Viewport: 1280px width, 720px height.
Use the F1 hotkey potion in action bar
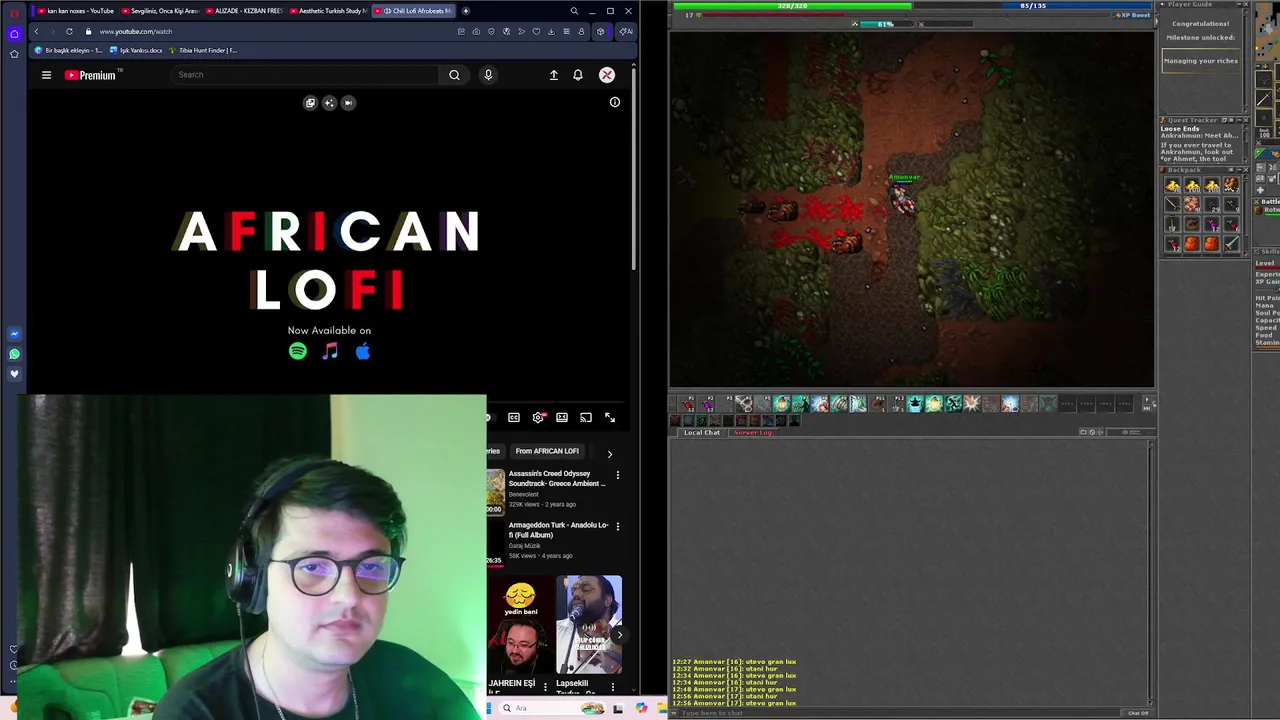point(690,403)
